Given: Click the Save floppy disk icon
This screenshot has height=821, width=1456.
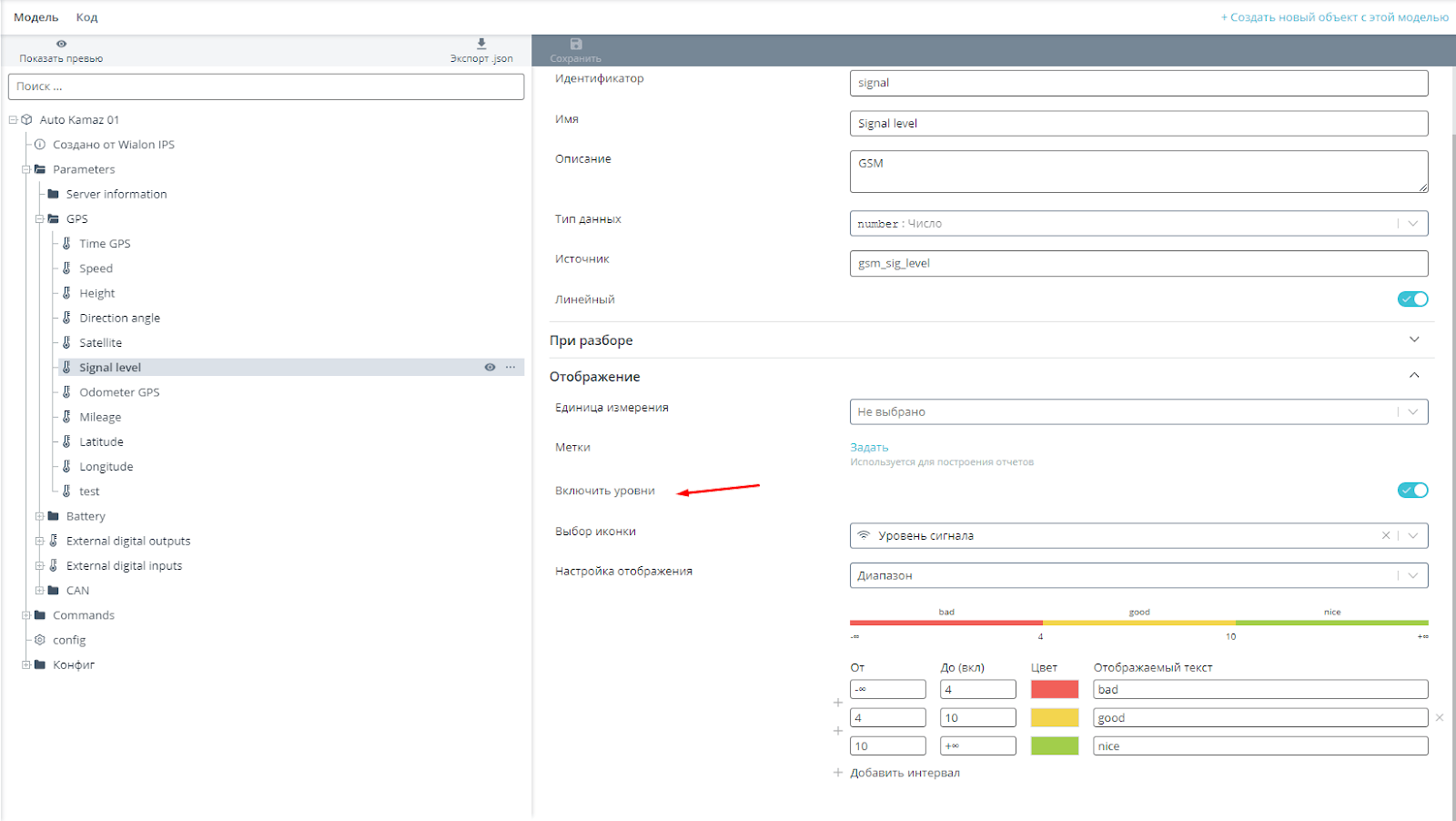Looking at the screenshot, I should pos(576,44).
